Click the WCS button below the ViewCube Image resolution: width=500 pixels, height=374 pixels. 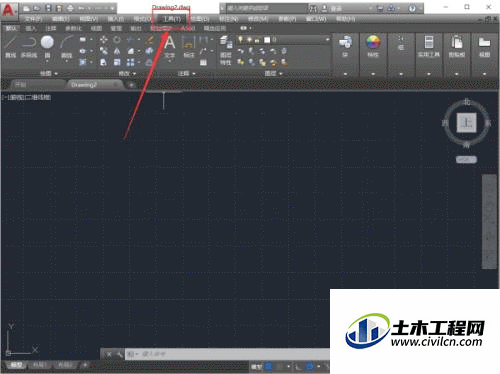pyautogui.click(x=466, y=160)
